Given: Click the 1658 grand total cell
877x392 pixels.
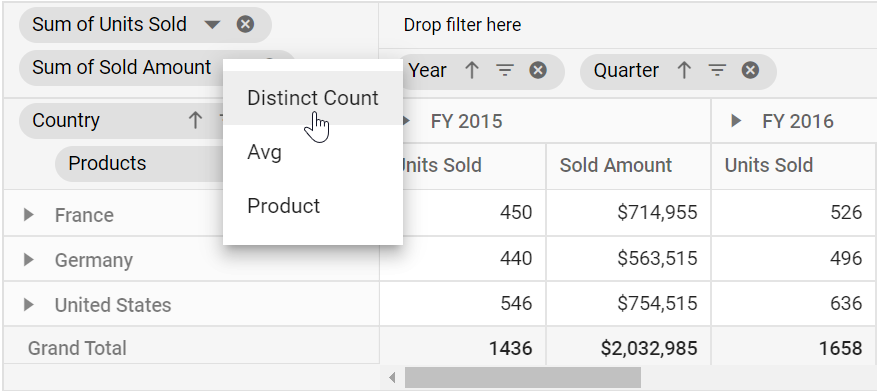Looking at the screenshot, I should point(794,347).
